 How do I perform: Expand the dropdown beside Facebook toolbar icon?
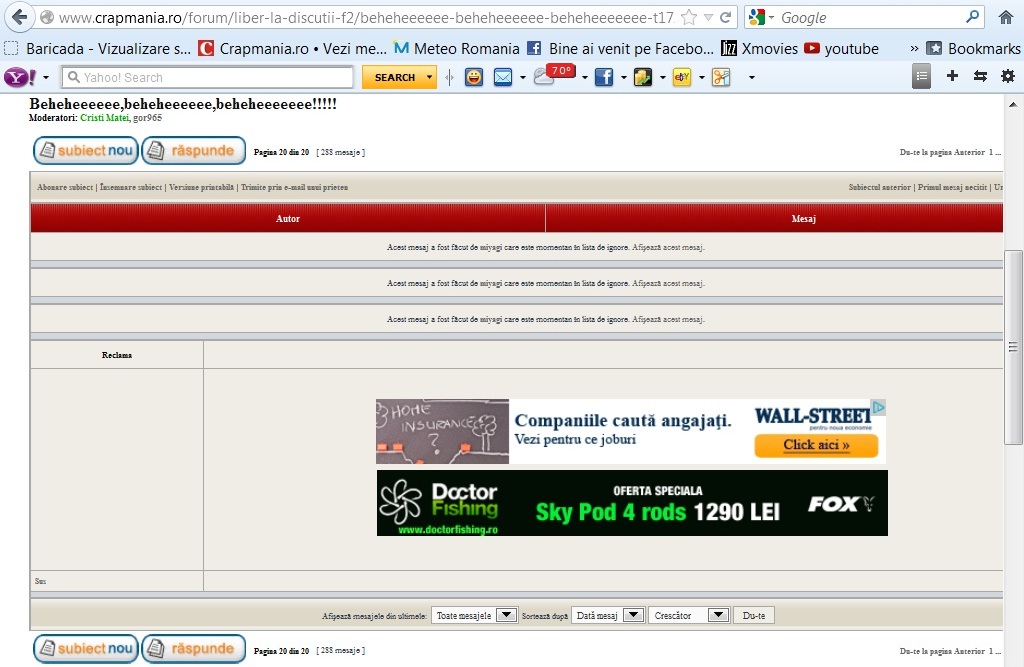(624, 78)
